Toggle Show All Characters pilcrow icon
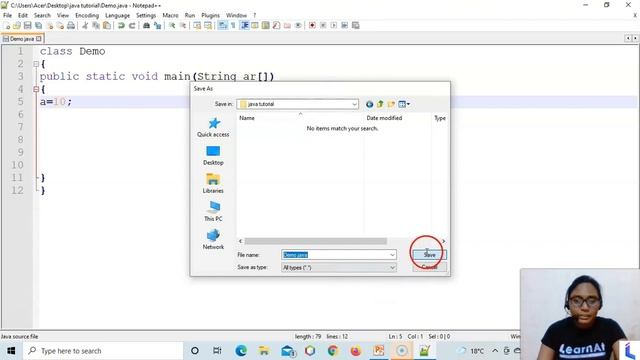Image resolution: width=640 pixels, height=360 pixels. coord(233,25)
